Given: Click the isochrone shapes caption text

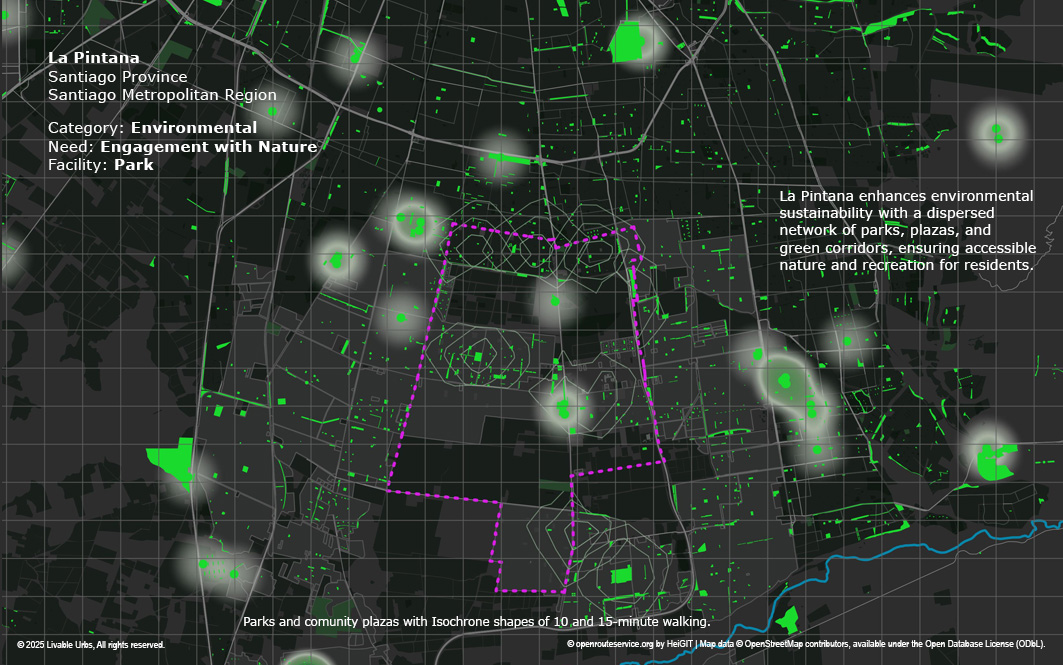Looking at the screenshot, I should (x=476, y=622).
